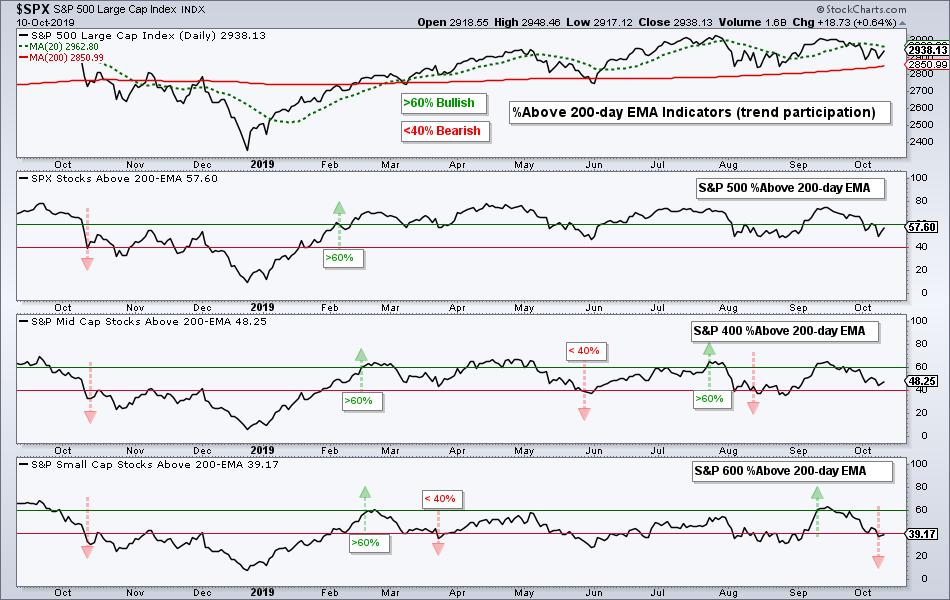
Task: Select the Low 2917.12 value
Action: point(599,22)
